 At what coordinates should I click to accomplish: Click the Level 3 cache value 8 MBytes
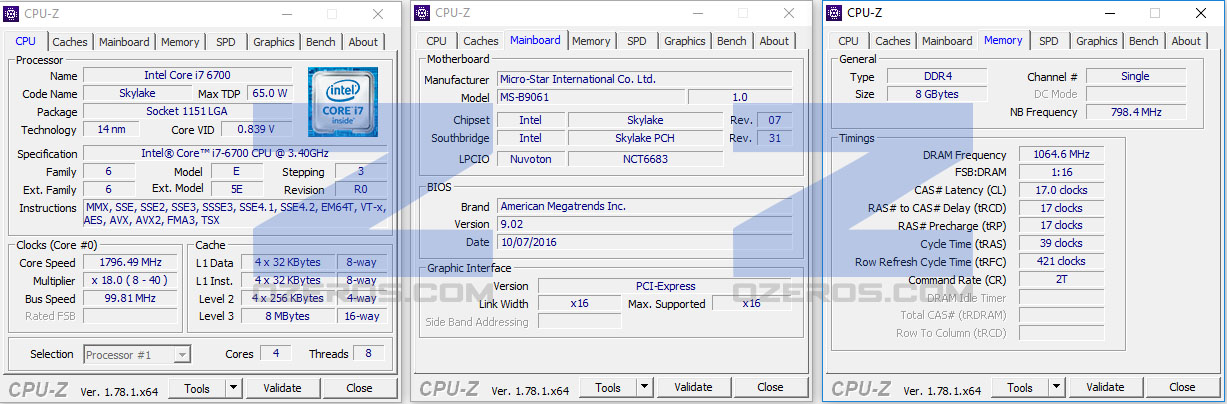[288, 316]
